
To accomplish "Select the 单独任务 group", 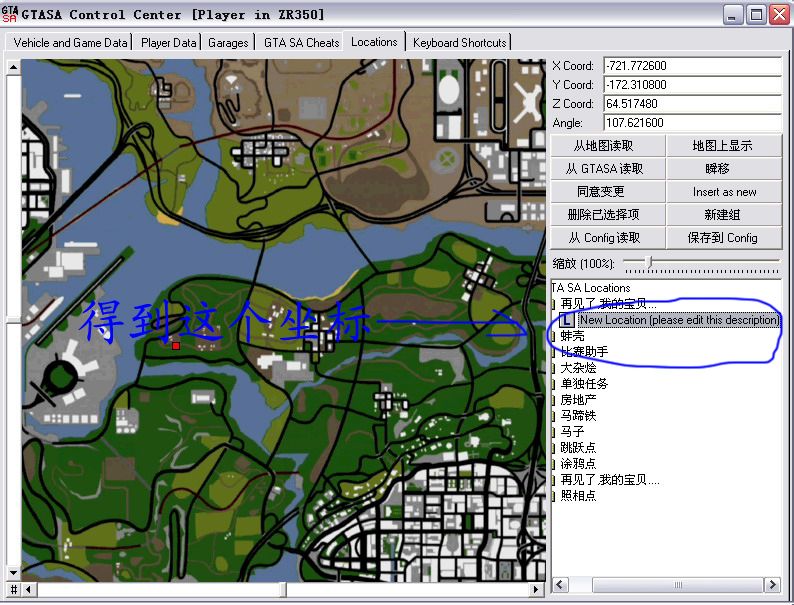I will [584, 384].
